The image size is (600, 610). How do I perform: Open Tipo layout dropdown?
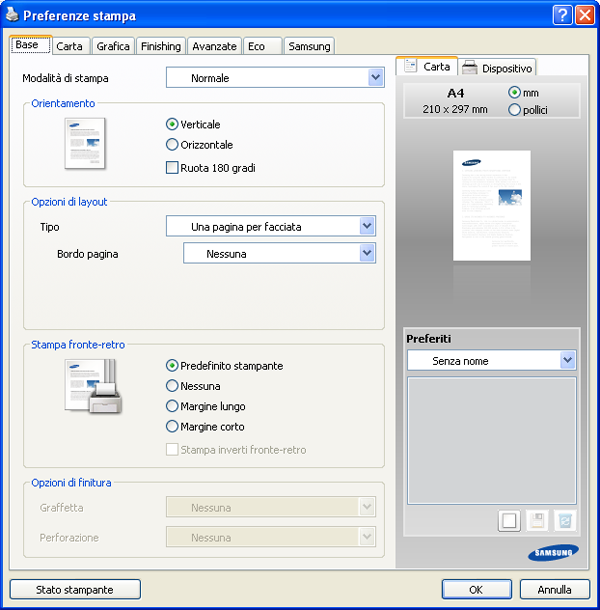[x=271, y=226]
